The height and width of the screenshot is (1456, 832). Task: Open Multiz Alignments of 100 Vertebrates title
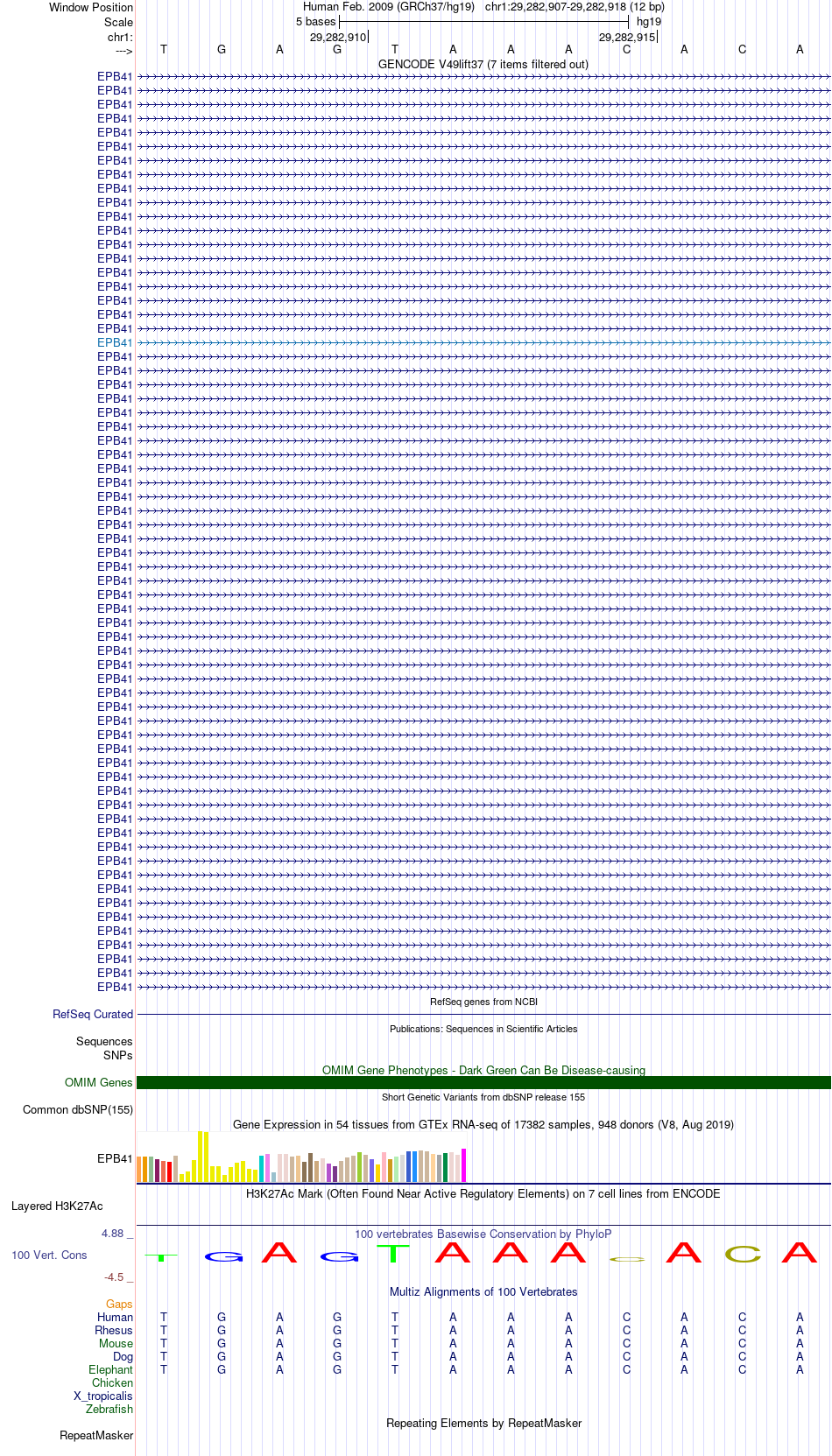483,1291
